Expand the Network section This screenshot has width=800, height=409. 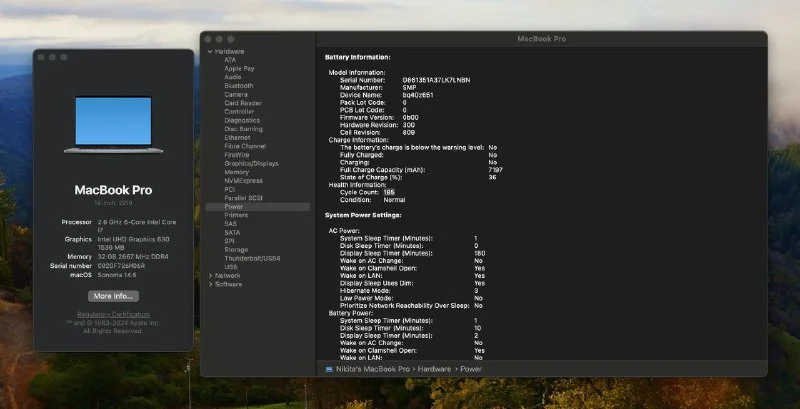click(210, 275)
